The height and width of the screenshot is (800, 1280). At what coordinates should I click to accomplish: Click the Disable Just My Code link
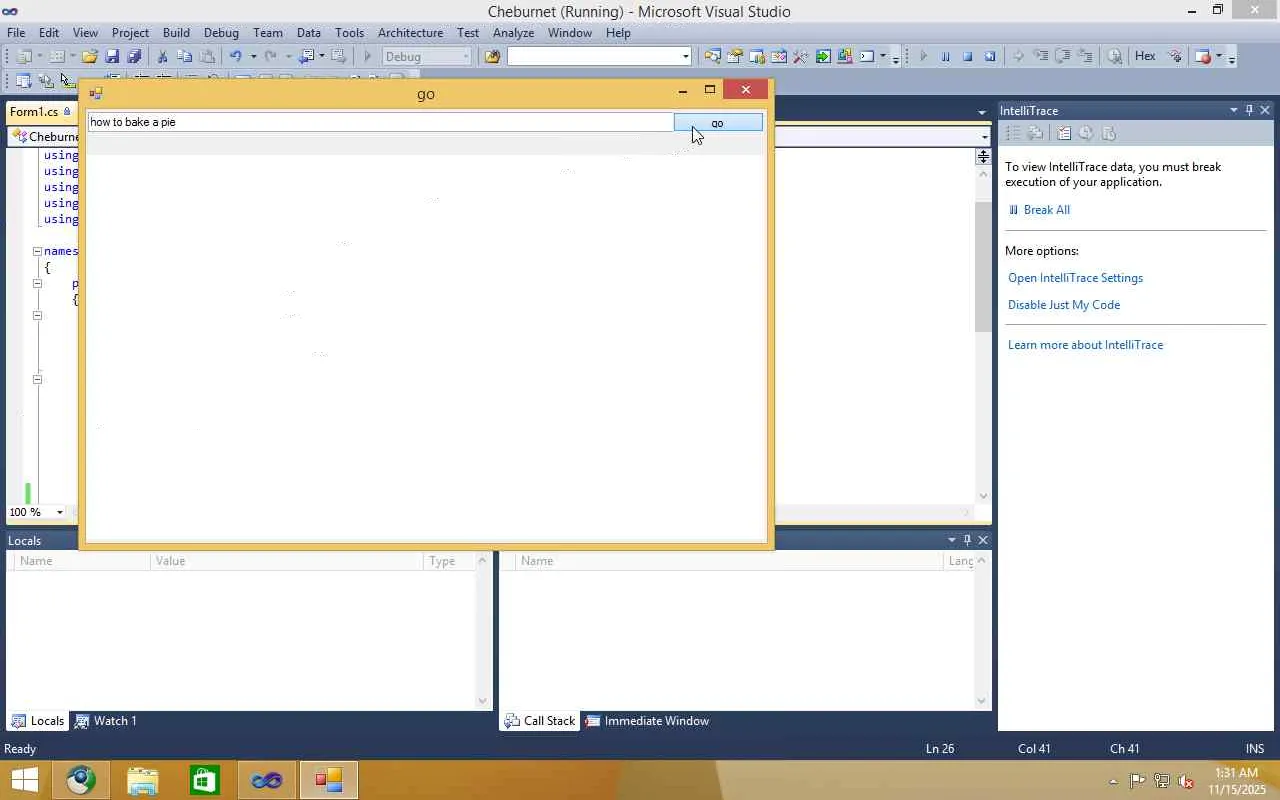click(x=1064, y=305)
